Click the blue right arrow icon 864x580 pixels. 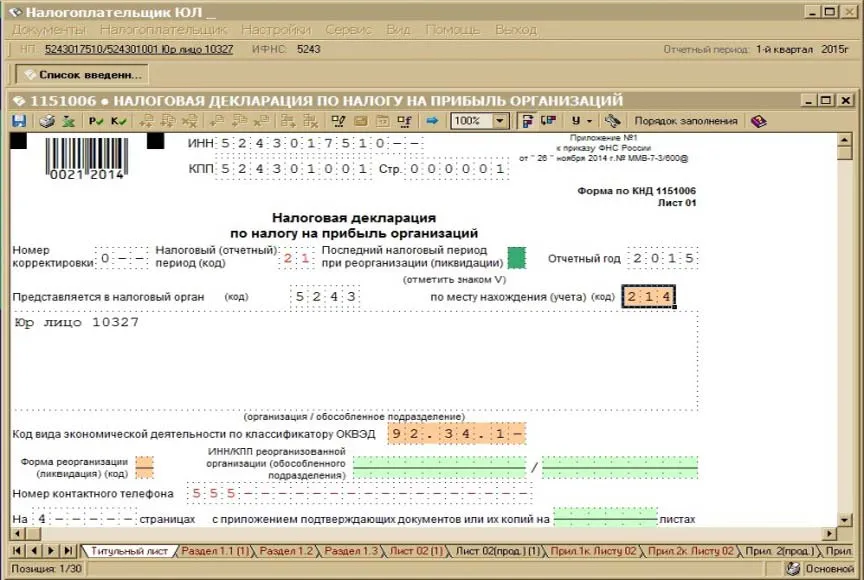432,121
